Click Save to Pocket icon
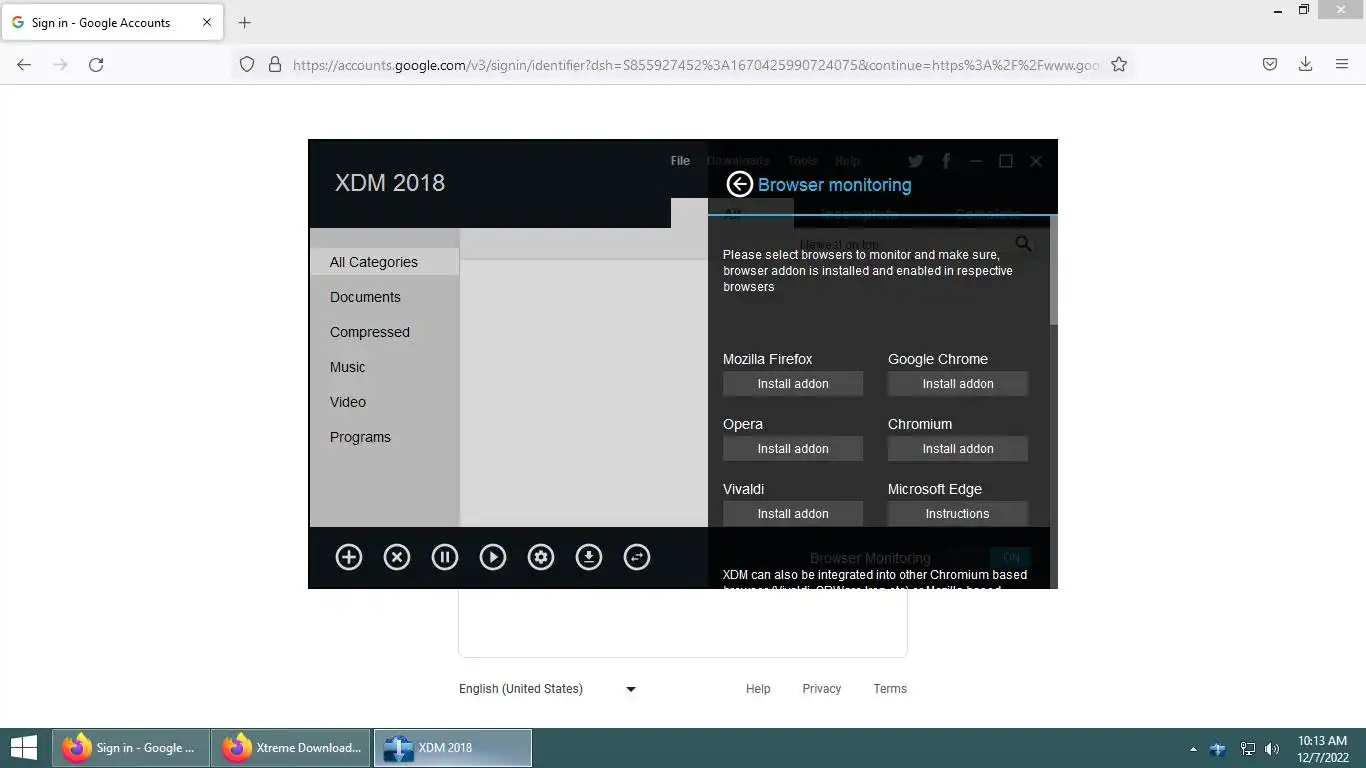The image size is (1366, 768). (x=1269, y=64)
